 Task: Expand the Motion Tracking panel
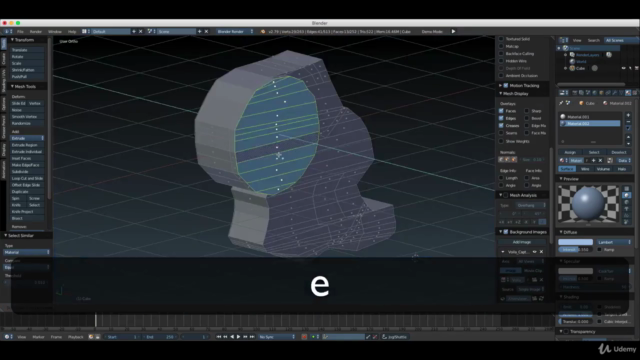(500, 85)
